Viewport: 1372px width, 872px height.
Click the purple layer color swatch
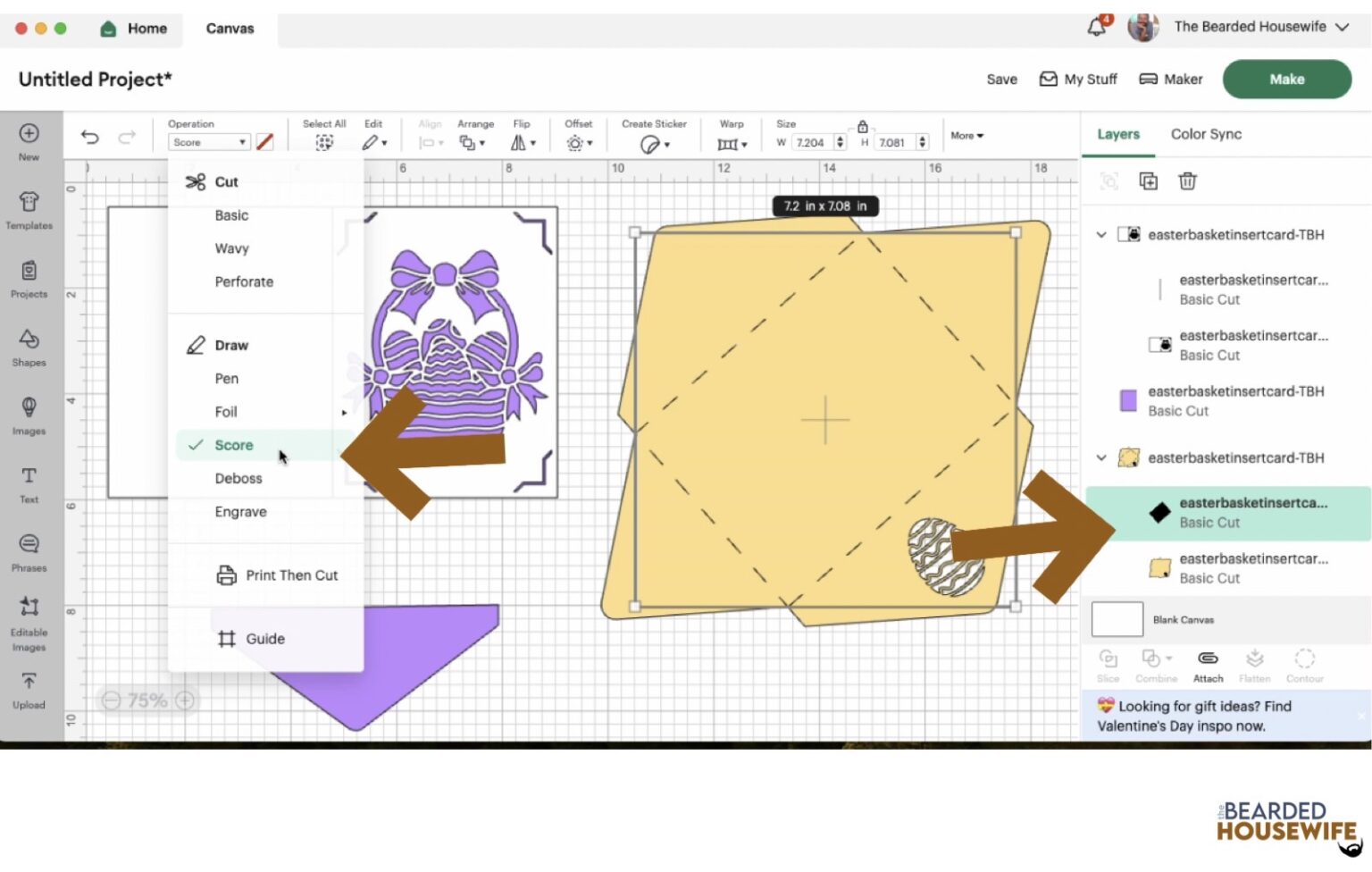[x=1128, y=401]
